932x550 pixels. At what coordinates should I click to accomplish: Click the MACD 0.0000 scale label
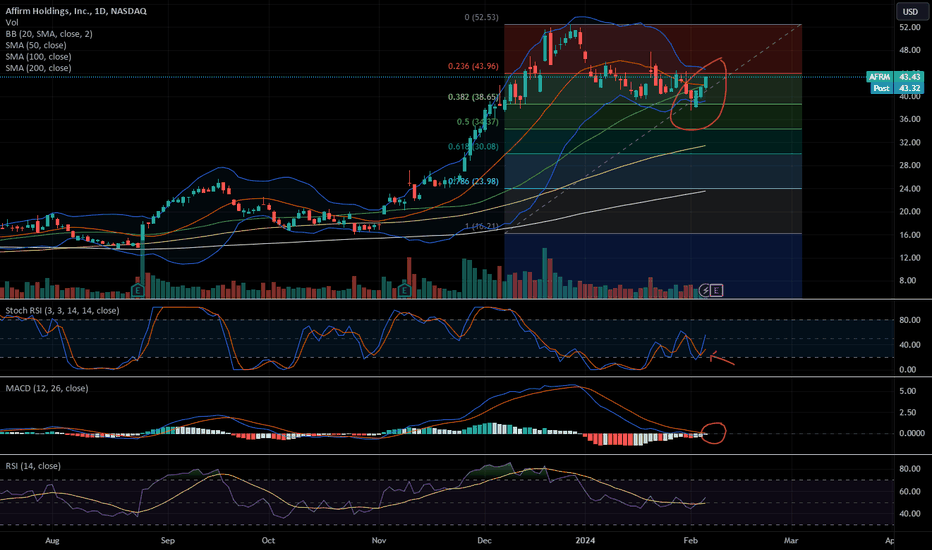[911, 433]
